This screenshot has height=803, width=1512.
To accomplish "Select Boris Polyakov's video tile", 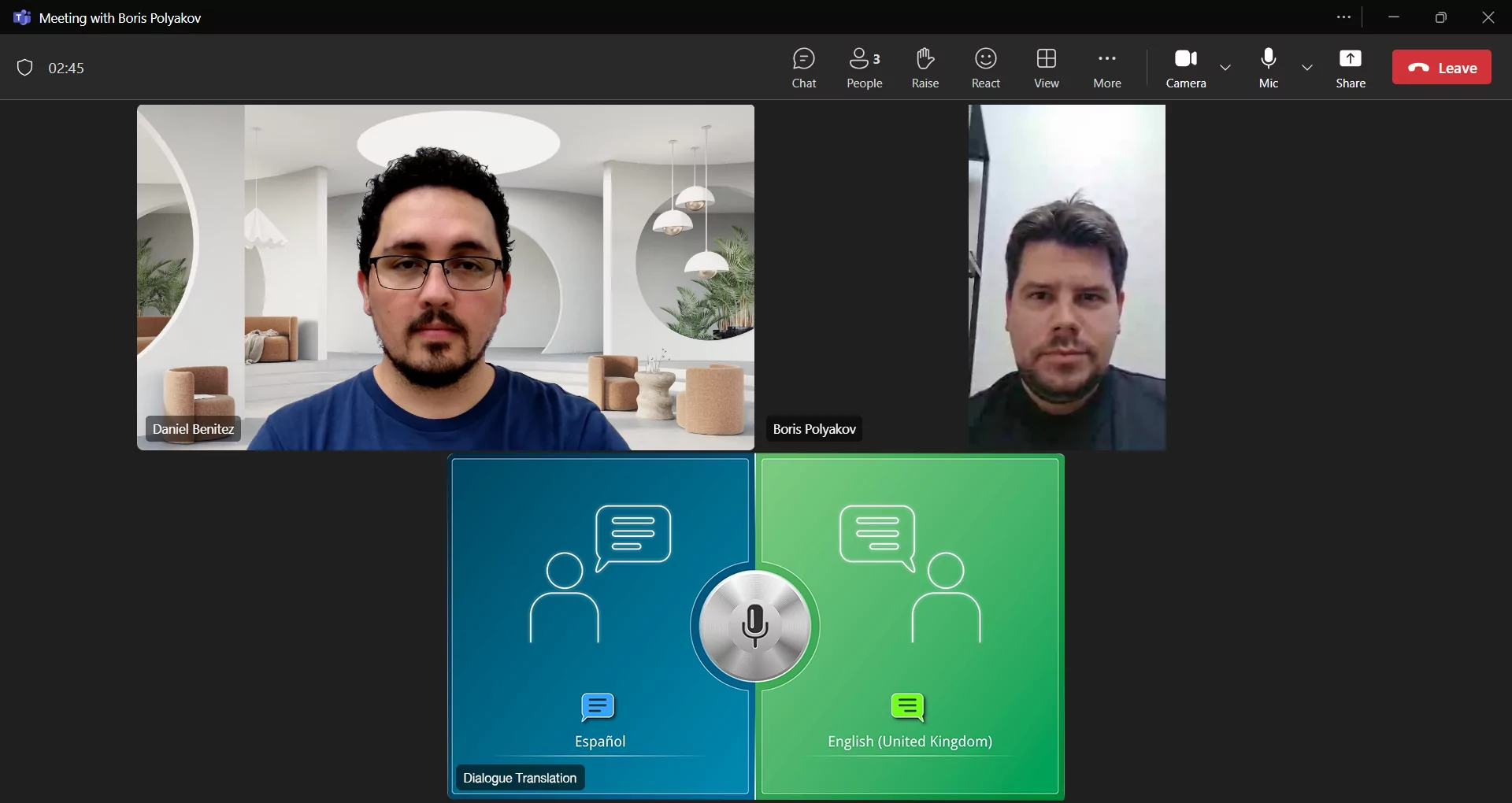I will (x=1066, y=277).
